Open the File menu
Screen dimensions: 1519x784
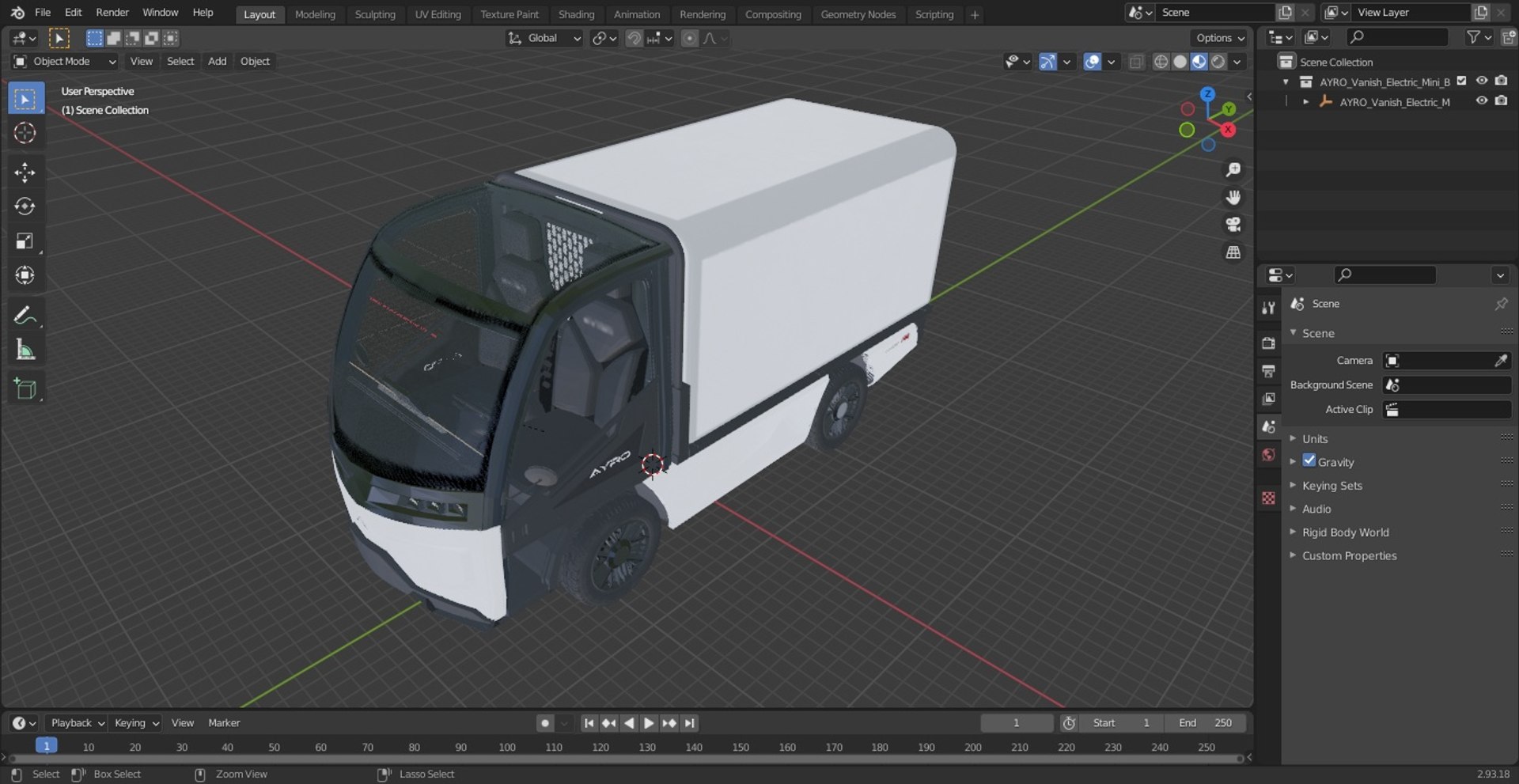[x=43, y=13]
